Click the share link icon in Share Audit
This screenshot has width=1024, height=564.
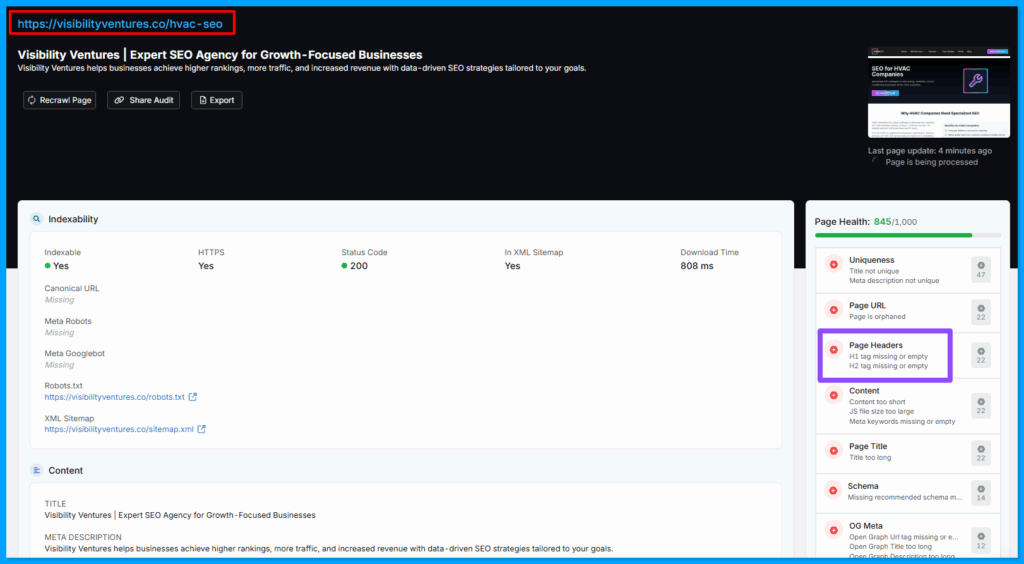click(x=119, y=101)
